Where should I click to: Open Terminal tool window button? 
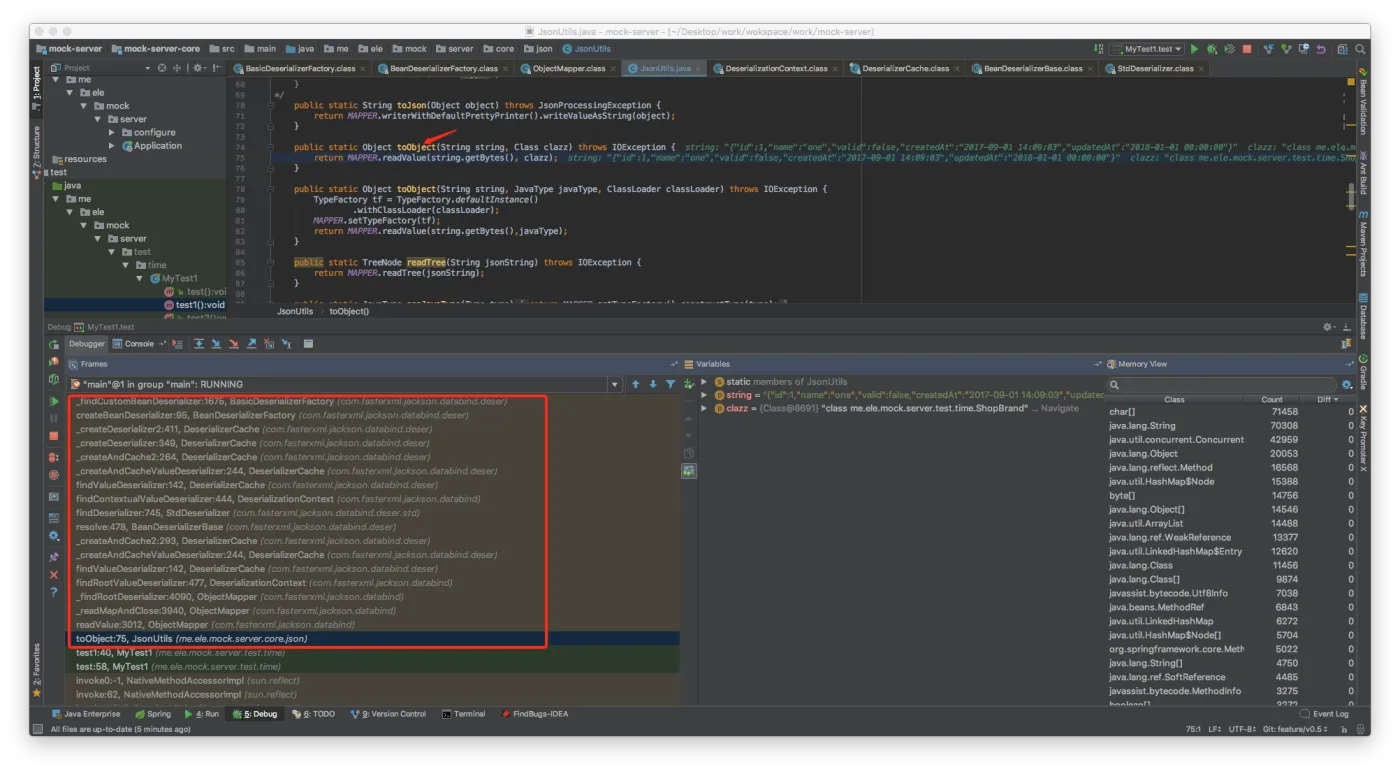pyautogui.click(x=463, y=714)
